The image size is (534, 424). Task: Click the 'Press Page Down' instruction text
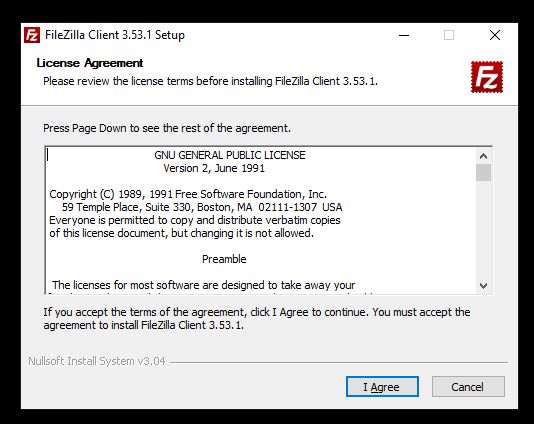point(167,128)
